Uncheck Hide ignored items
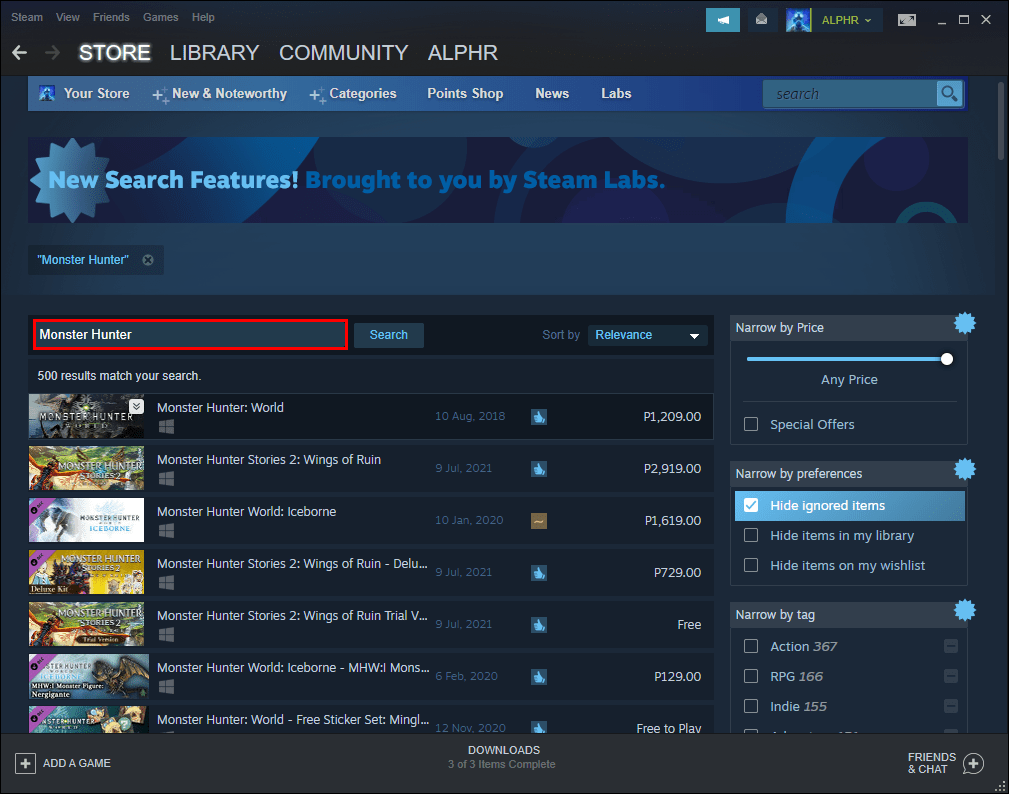This screenshot has height=794, width=1009. point(750,505)
